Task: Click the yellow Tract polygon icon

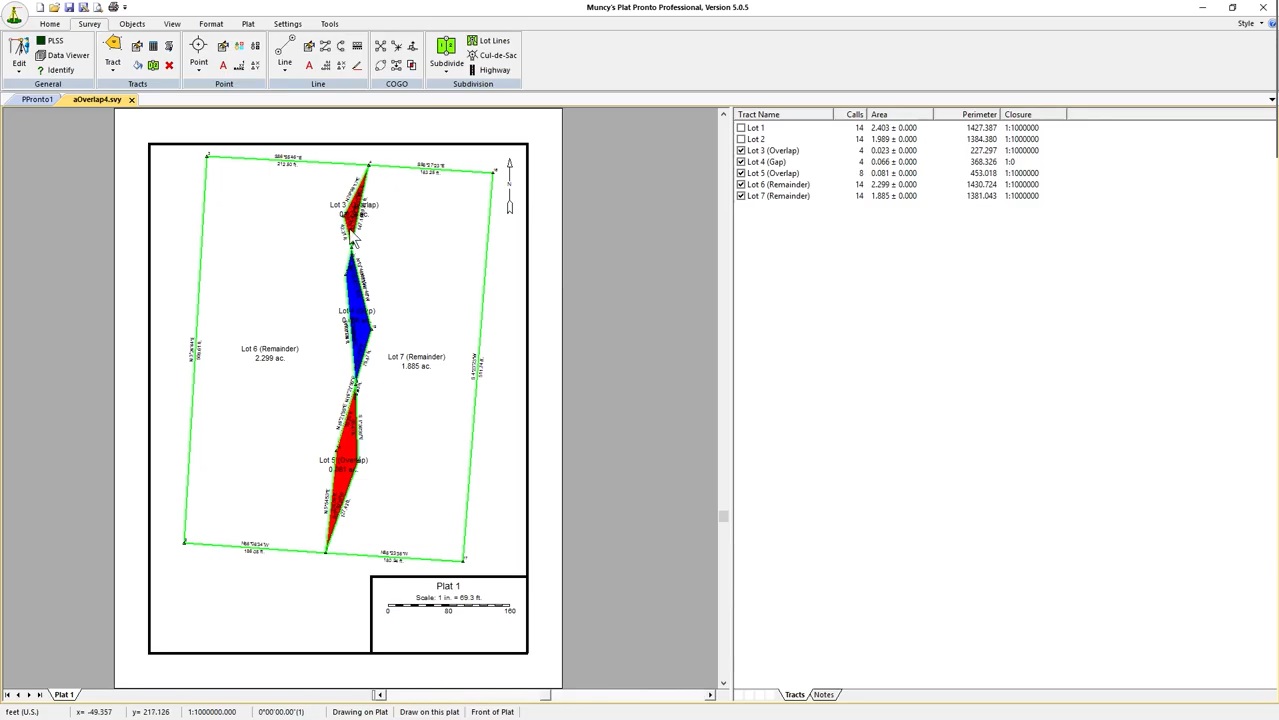Action: click(113, 44)
